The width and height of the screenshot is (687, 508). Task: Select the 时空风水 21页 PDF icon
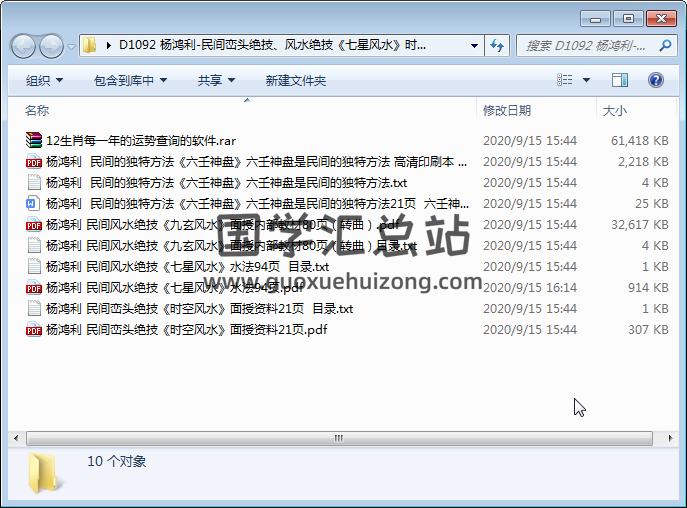point(34,330)
